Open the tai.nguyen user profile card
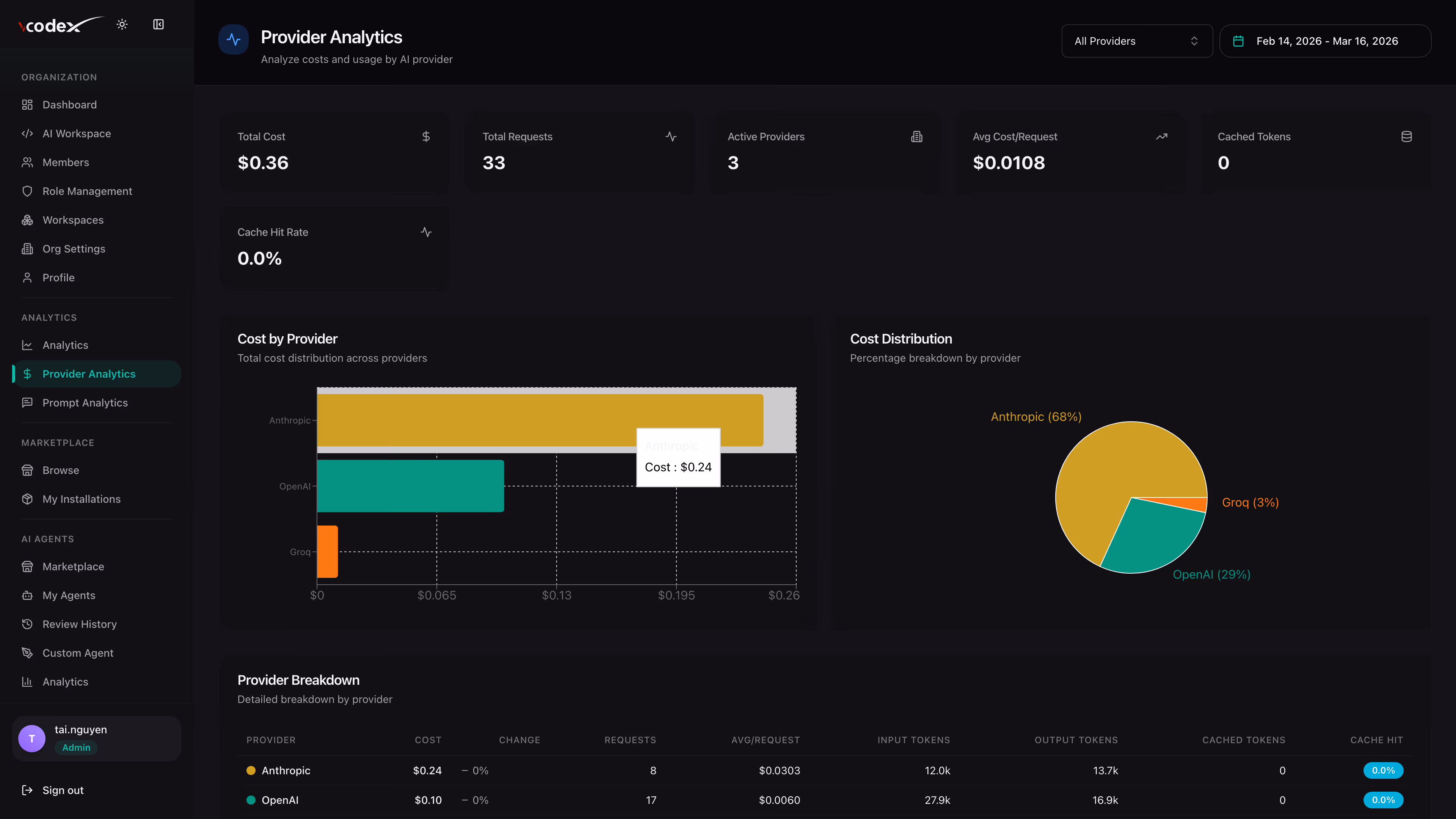Image resolution: width=1456 pixels, height=819 pixels. pos(96,738)
